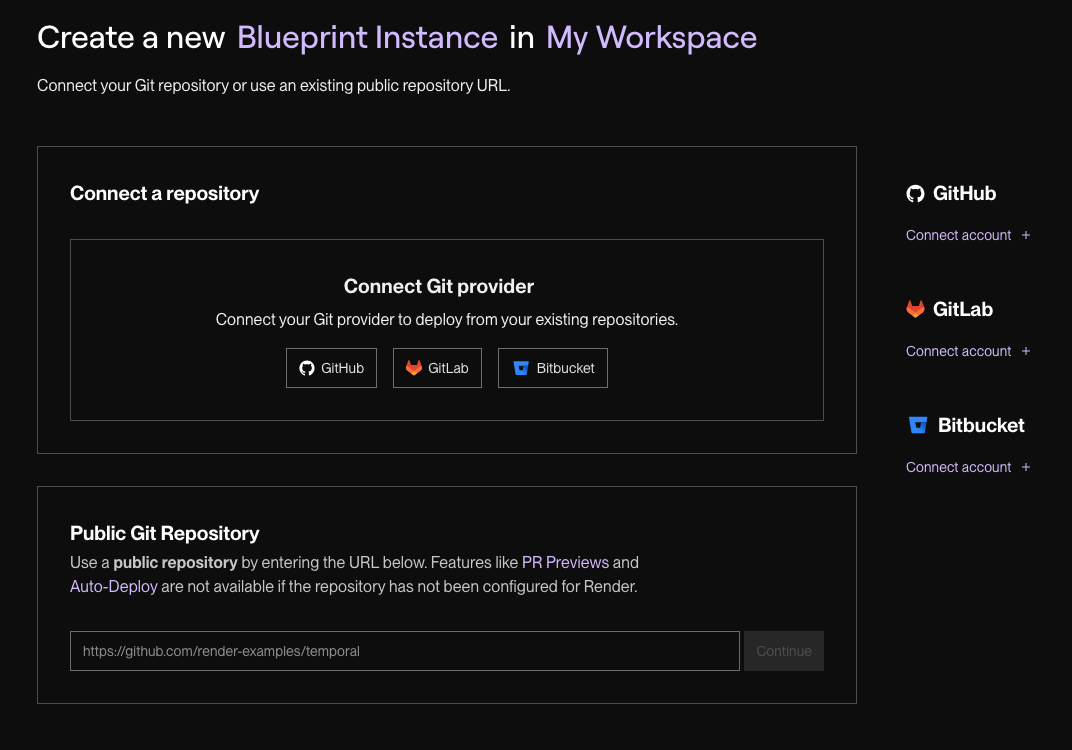Follow the Auto-Deploy link
This screenshot has width=1072, height=750.
114,586
